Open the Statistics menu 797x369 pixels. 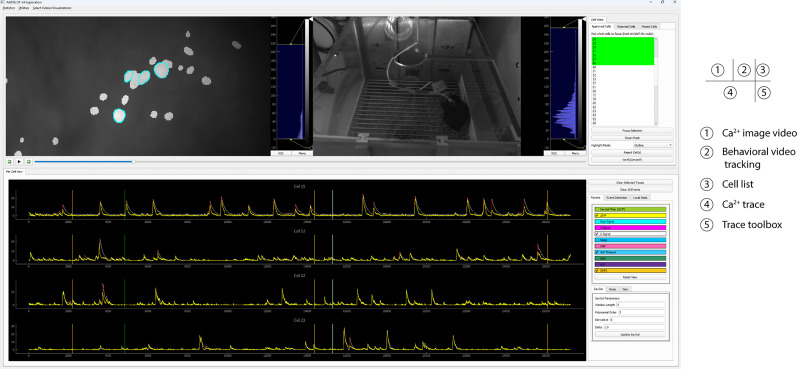tap(9, 8)
